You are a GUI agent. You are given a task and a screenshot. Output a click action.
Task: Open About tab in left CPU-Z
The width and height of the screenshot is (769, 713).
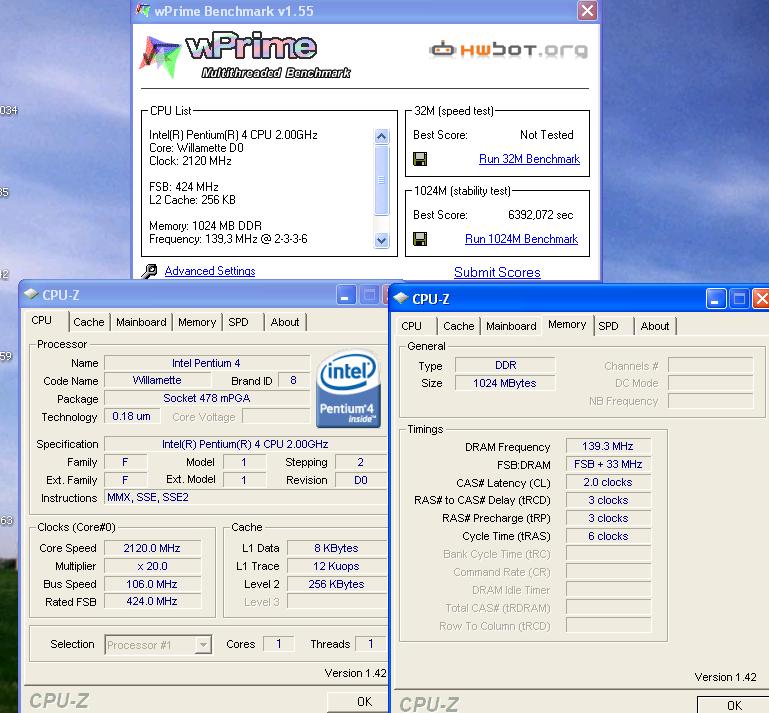(x=284, y=322)
